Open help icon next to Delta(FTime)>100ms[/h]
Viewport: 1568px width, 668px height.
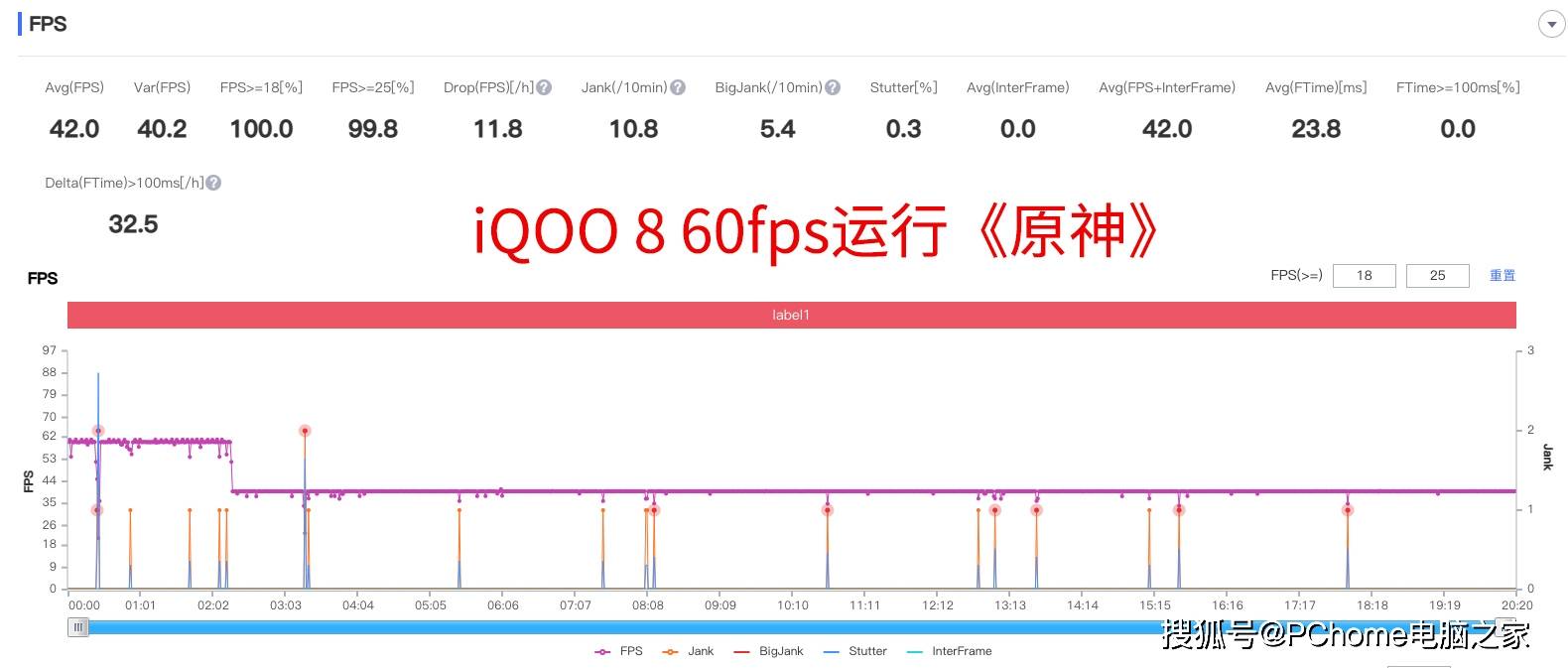click(x=213, y=183)
